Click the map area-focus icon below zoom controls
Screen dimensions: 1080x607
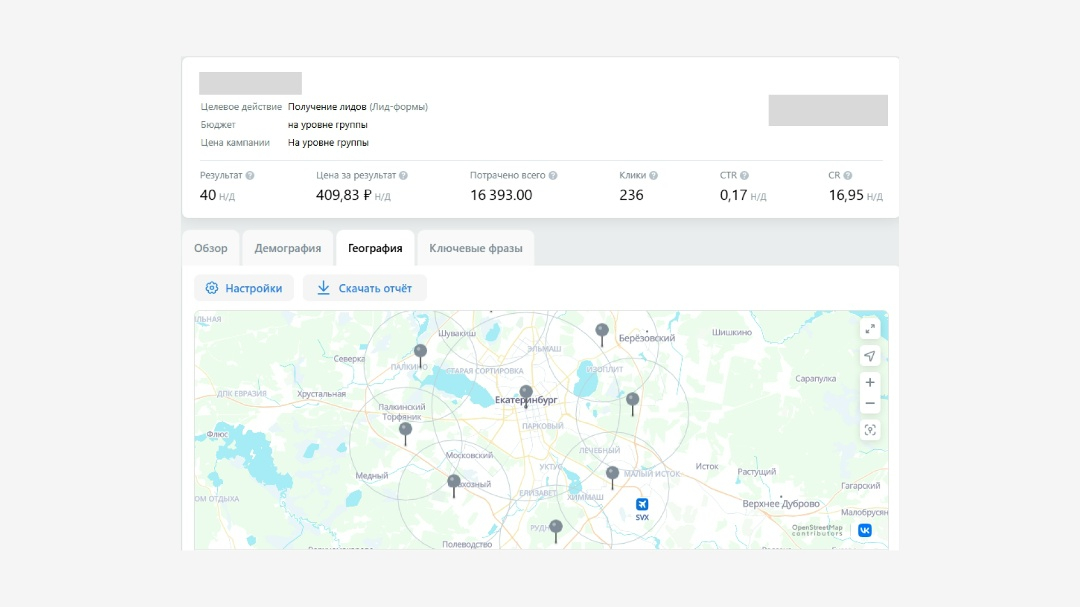coord(870,430)
